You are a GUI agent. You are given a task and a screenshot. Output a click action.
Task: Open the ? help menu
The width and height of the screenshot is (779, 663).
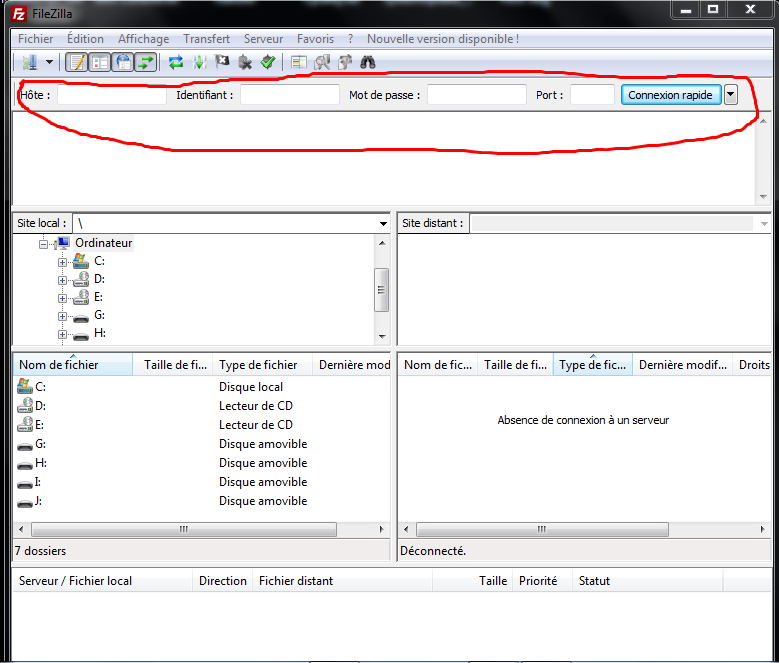[x=350, y=39]
